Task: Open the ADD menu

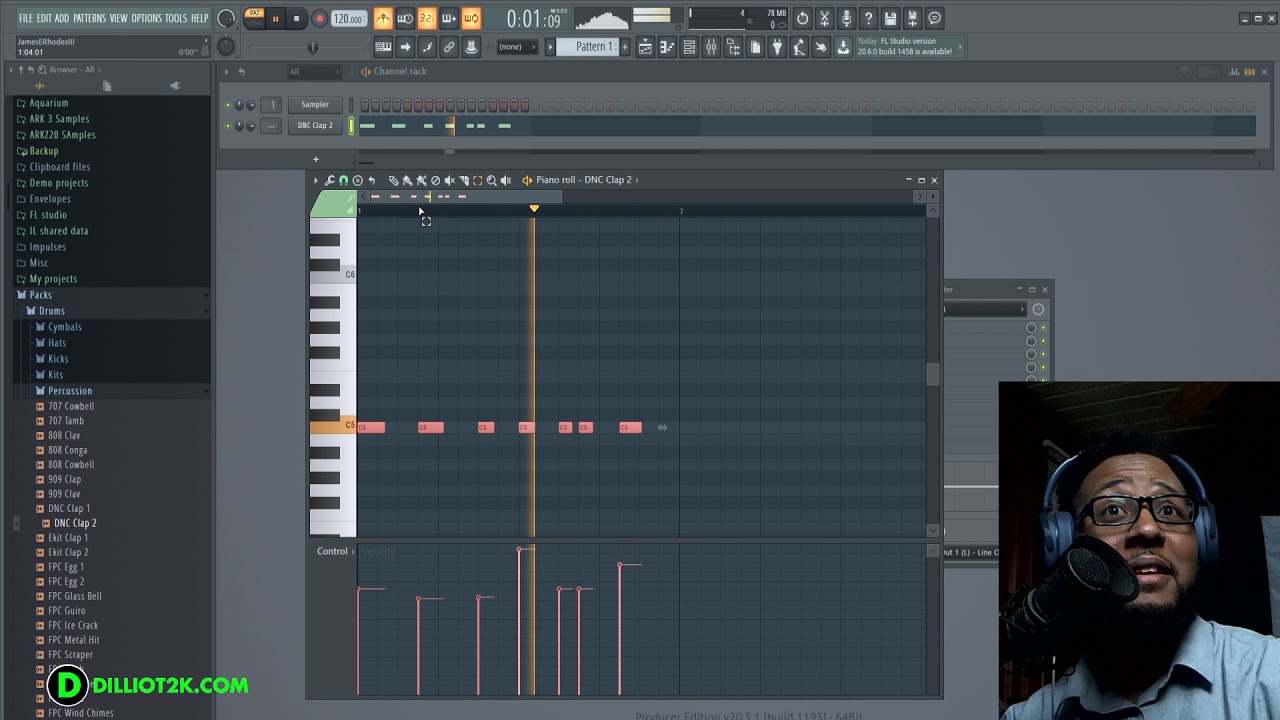Action: pos(62,18)
